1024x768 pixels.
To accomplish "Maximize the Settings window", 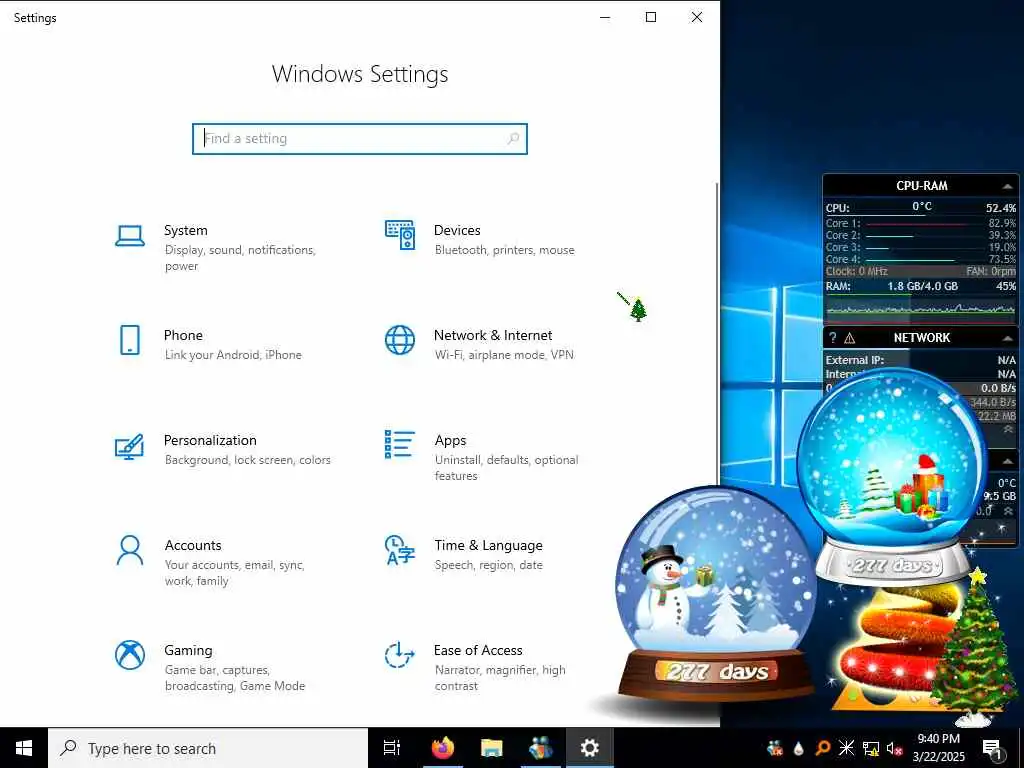I will 651,18.
